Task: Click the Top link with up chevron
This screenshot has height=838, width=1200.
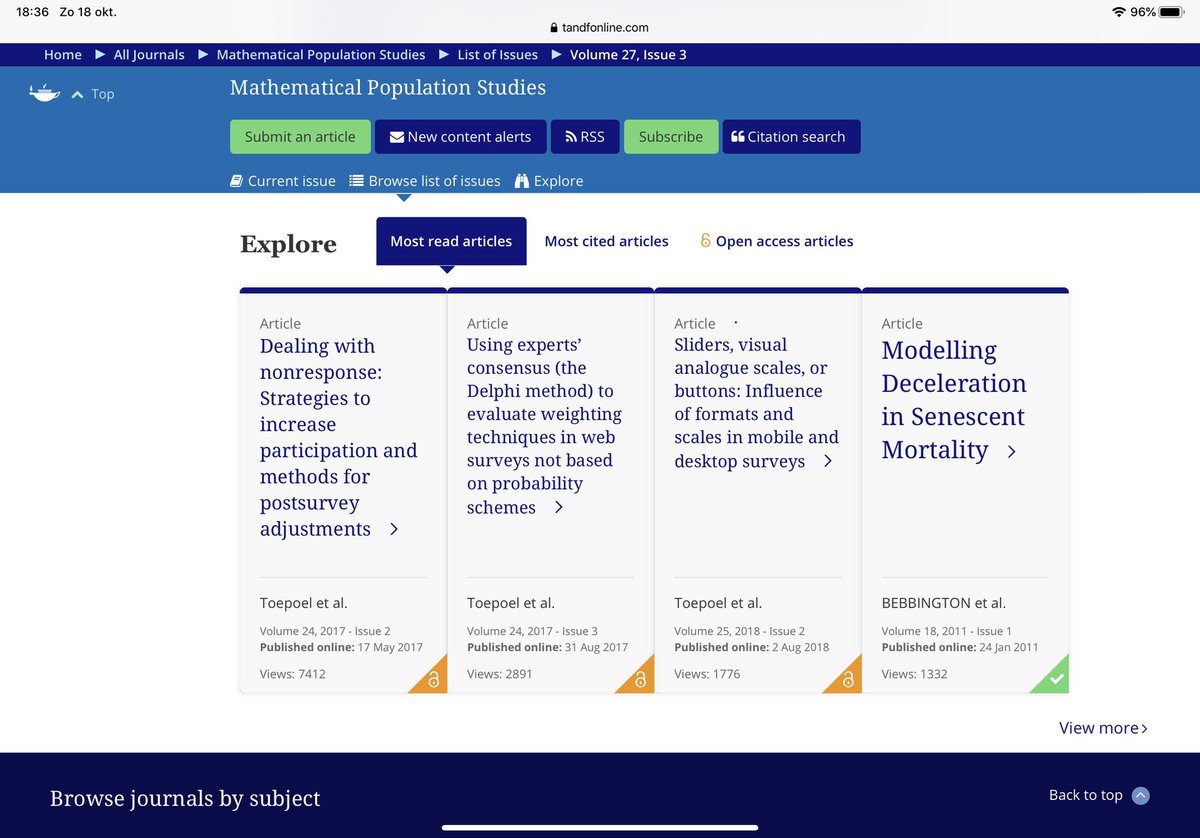Action: (93, 94)
